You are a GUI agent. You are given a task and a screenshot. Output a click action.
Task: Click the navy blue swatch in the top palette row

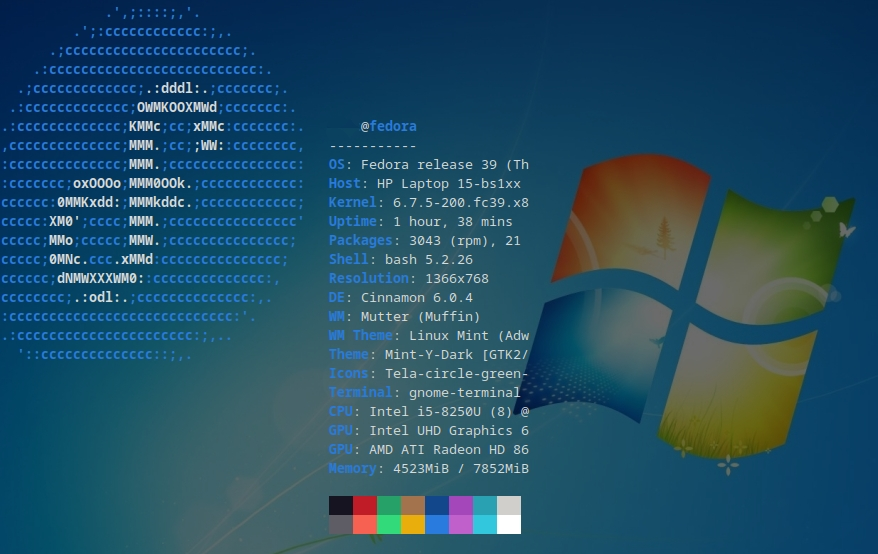437,505
